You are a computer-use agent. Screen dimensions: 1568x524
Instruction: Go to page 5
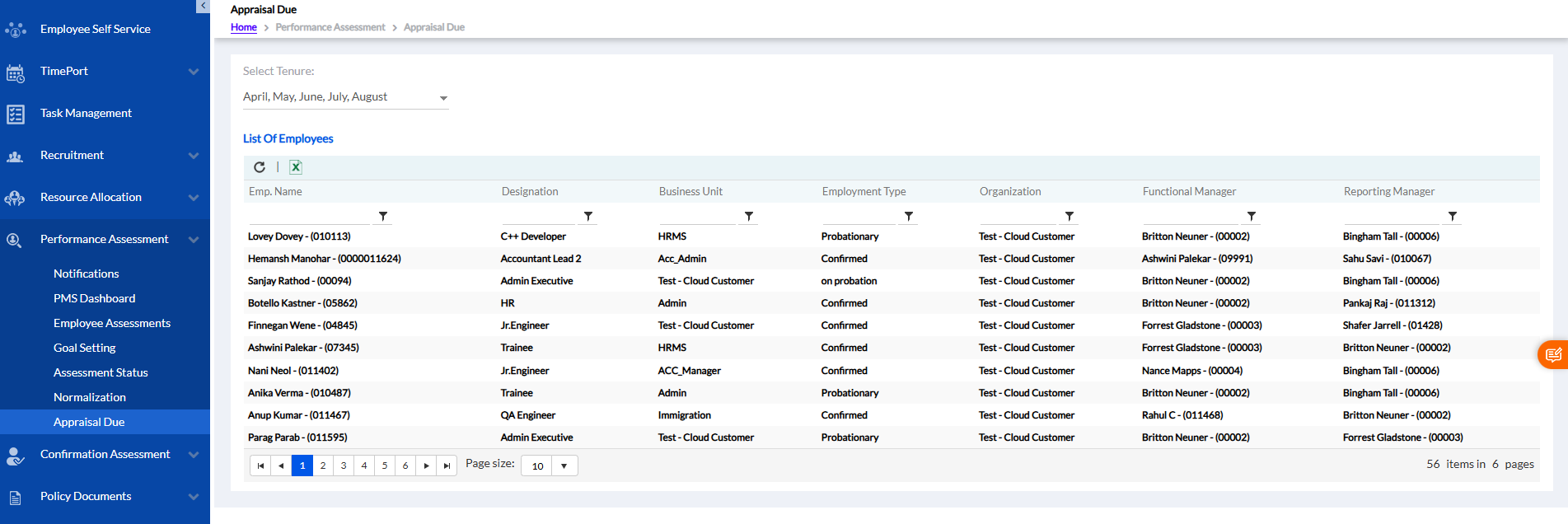coord(385,466)
